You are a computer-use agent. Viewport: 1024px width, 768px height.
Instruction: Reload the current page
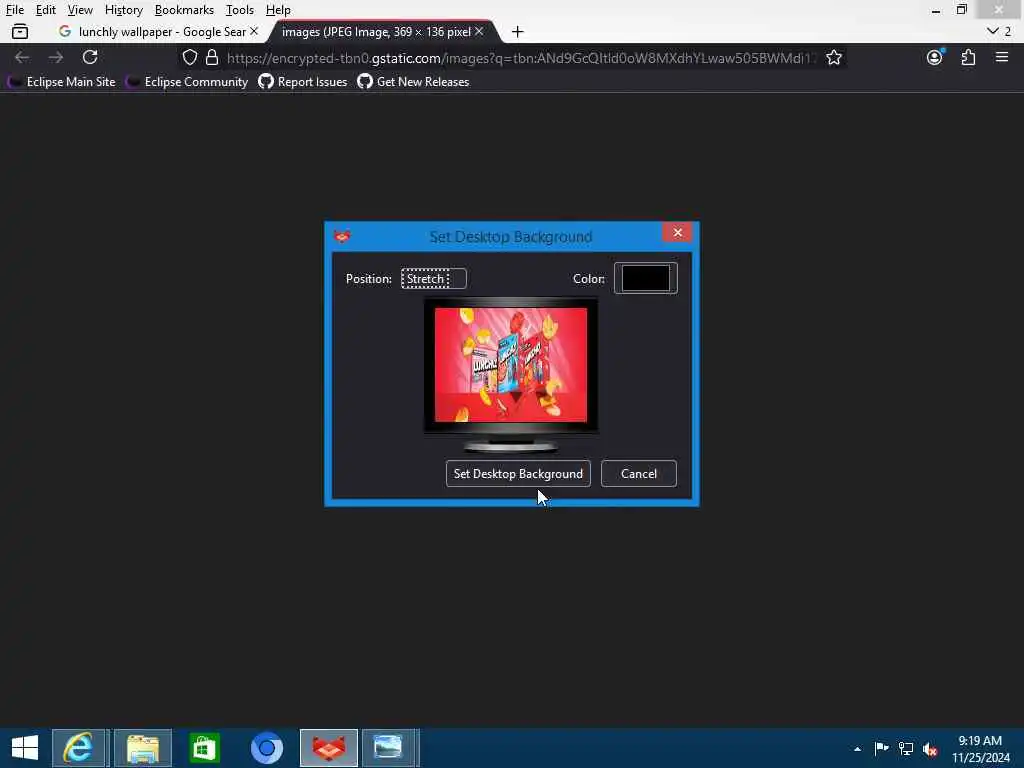pos(90,57)
